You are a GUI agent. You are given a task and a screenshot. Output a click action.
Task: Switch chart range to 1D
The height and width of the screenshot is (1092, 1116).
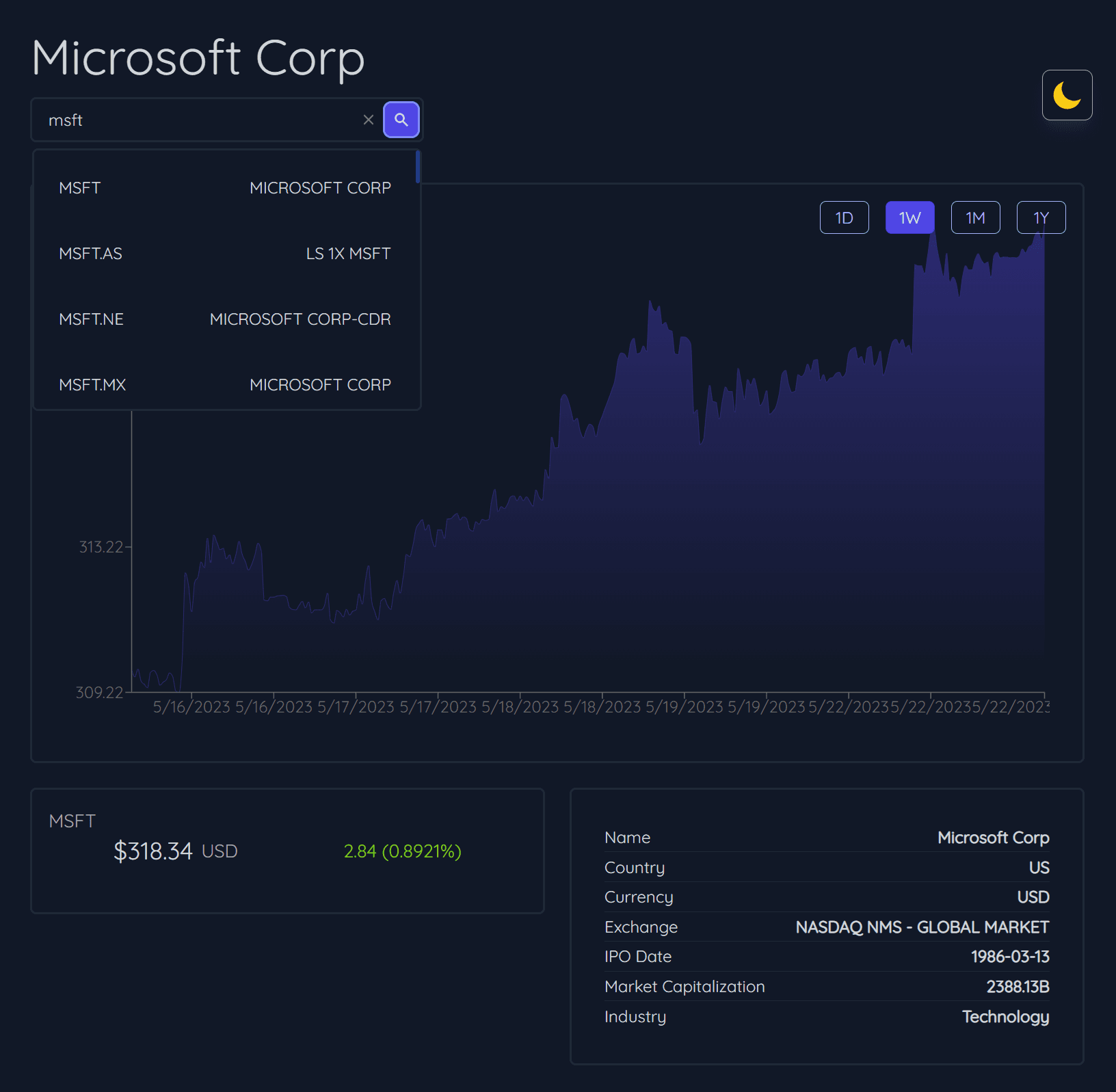[x=844, y=217]
